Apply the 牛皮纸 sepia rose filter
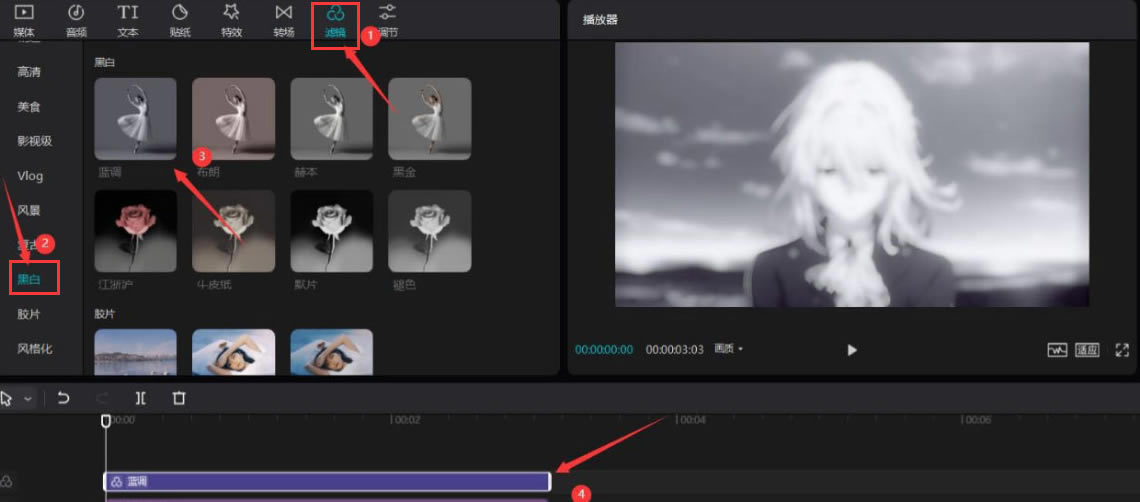This screenshot has width=1140, height=502. point(233,231)
